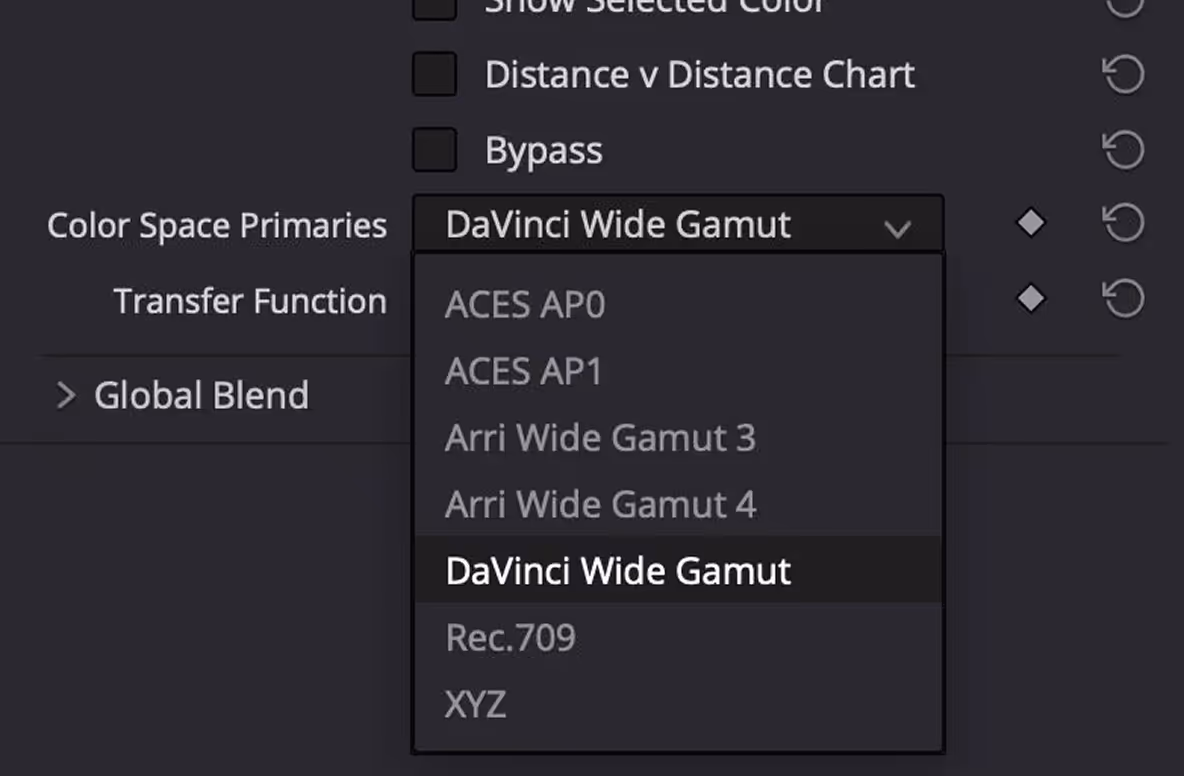Viewport: 1184px width, 776px height.
Task: Toggle the Bypass checkbox
Action: coord(434,149)
